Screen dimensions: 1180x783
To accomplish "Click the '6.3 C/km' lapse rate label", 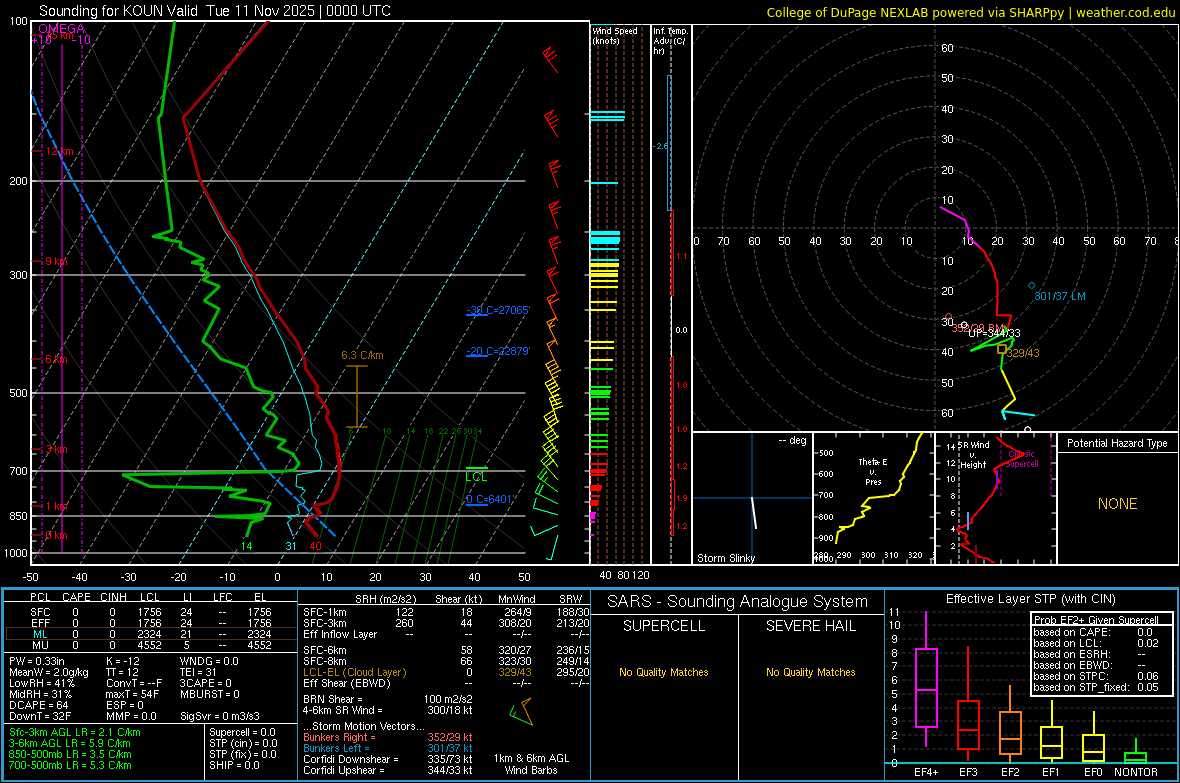I will pos(362,355).
